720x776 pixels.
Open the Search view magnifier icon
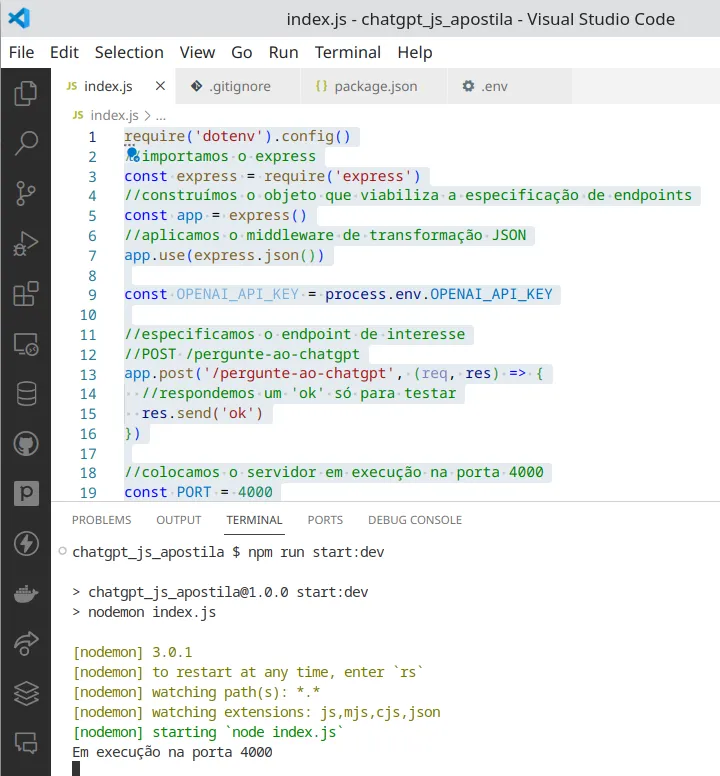pos(26,143)
